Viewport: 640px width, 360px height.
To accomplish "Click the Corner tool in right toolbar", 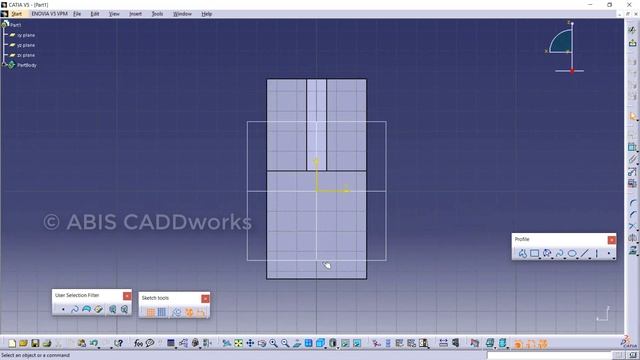I will pos(632,202).
